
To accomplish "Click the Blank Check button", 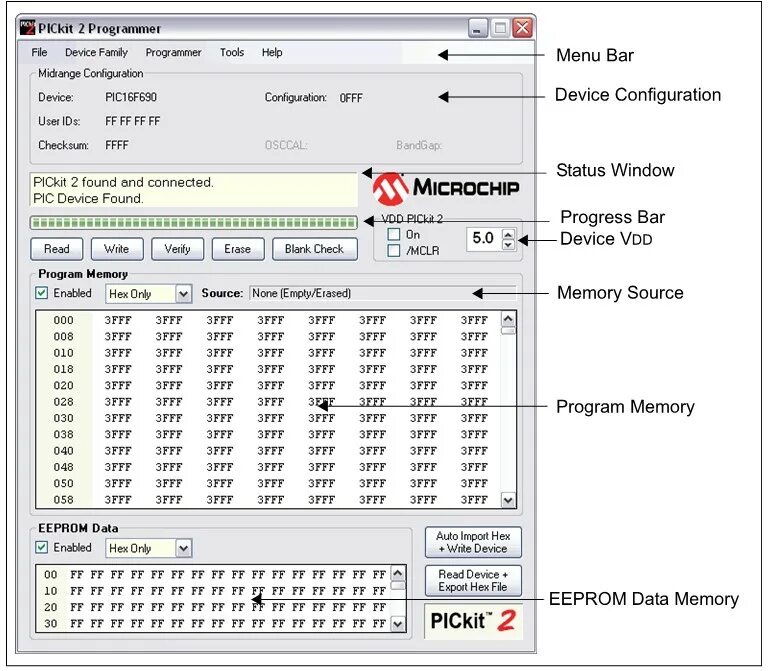I will pyautogui.click(x=314, y=249).
